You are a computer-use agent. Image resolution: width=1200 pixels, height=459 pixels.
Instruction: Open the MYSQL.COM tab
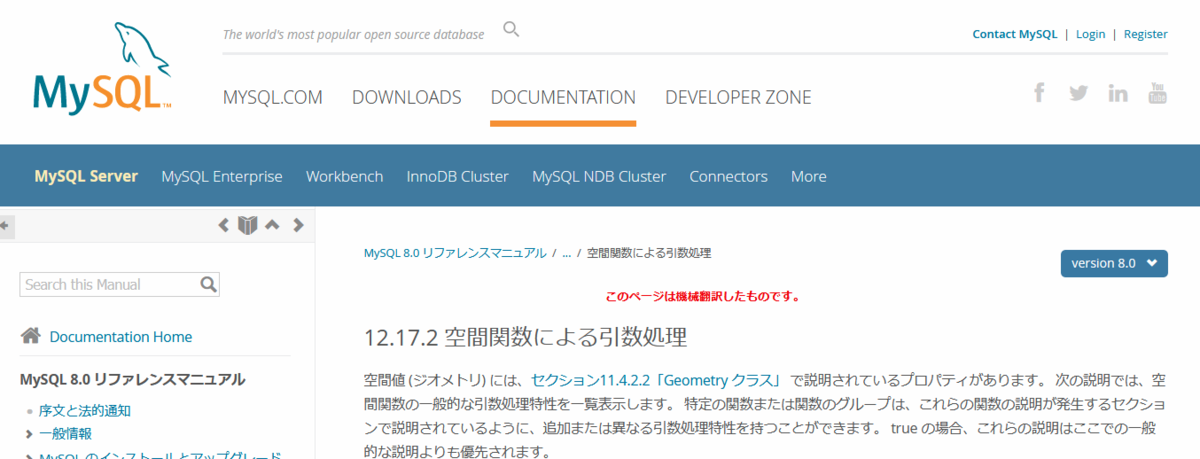pyautogui.click(x=272, y=97)
